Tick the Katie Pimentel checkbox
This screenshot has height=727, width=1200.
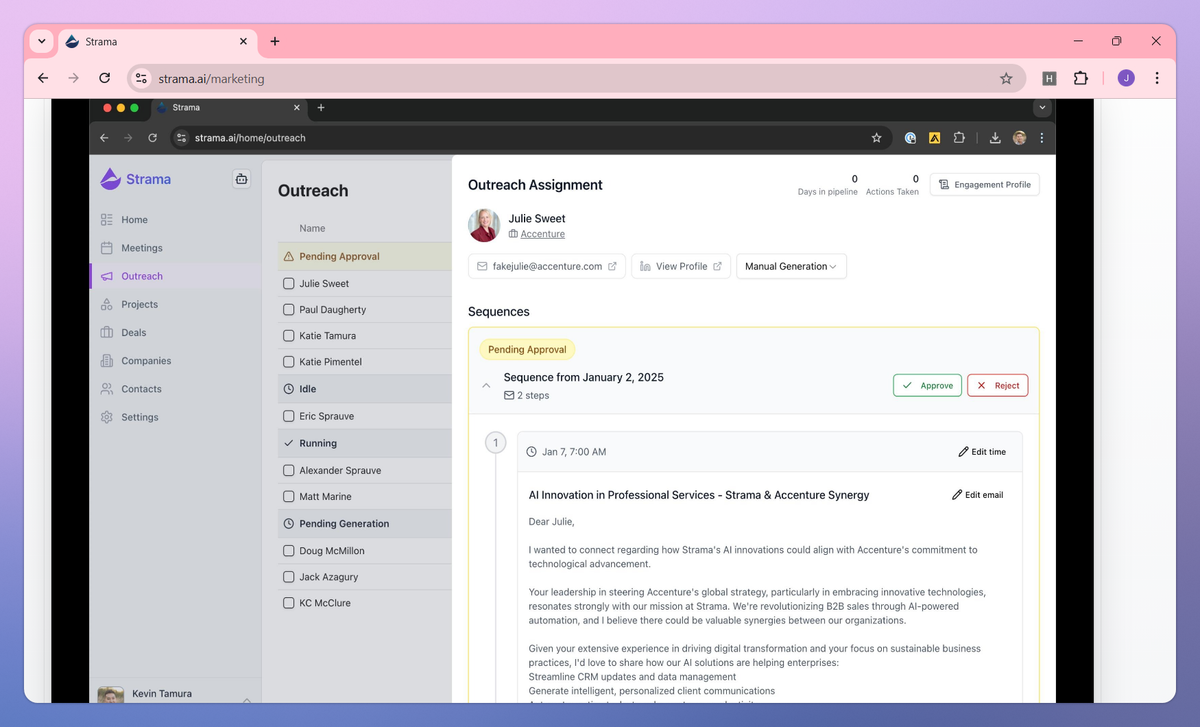click(x=289, y=362)
